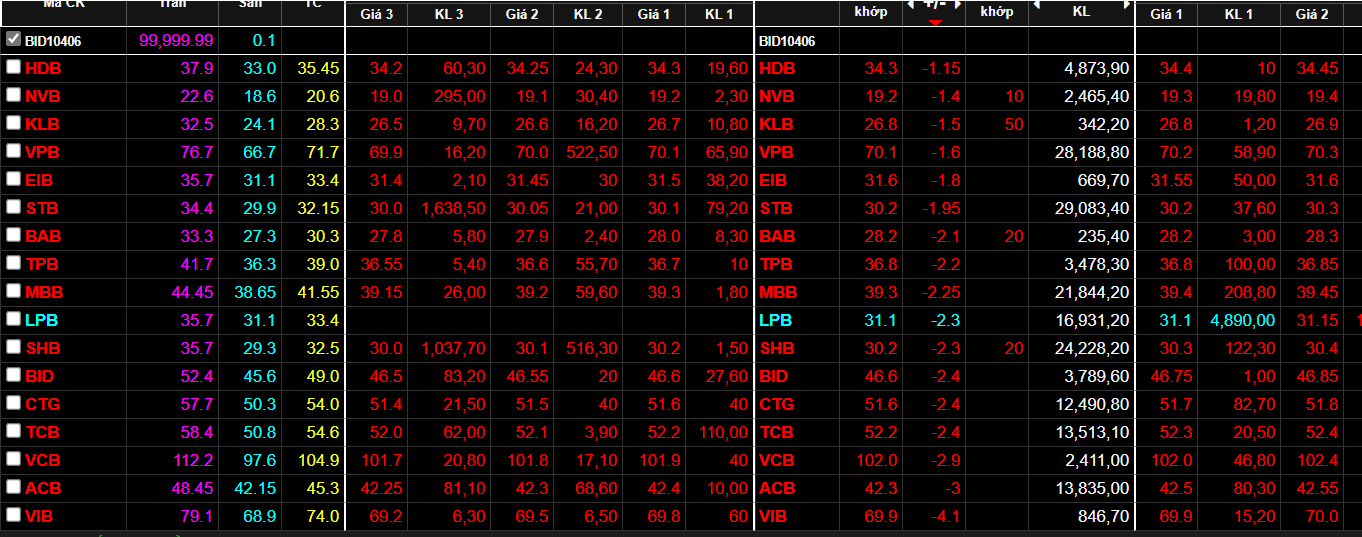Click the red sort triangle under +/-
Viewport: 1362px width, 537px height.
pos(934,22)
